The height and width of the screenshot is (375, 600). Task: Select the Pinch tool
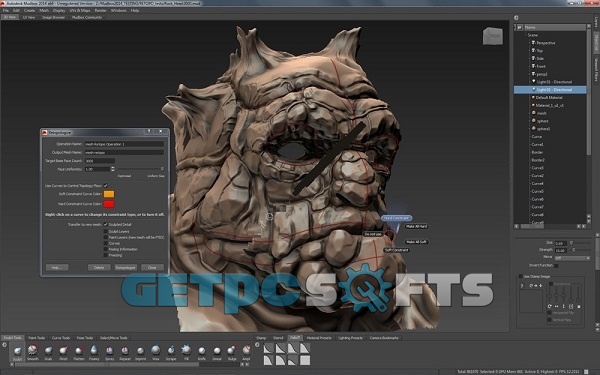(x=64, y=351)
